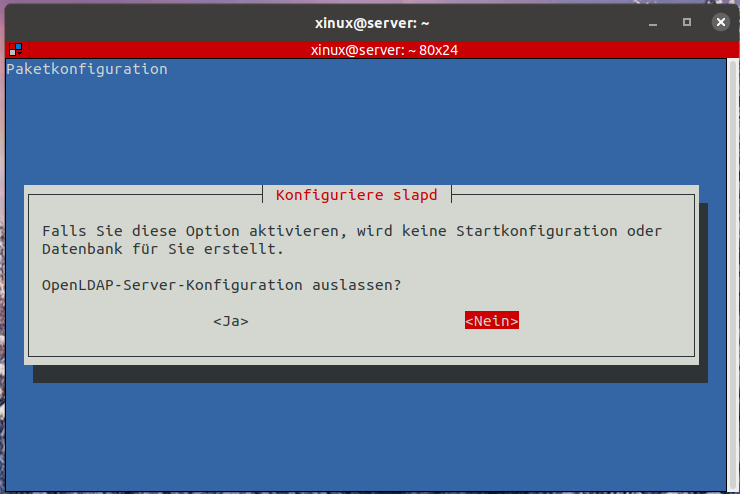Click 'OpenLDAP-Server-Konfiguration auslassen?' question
The height and width of the screenshot is (494, 740).
click(x=221, y=285)
